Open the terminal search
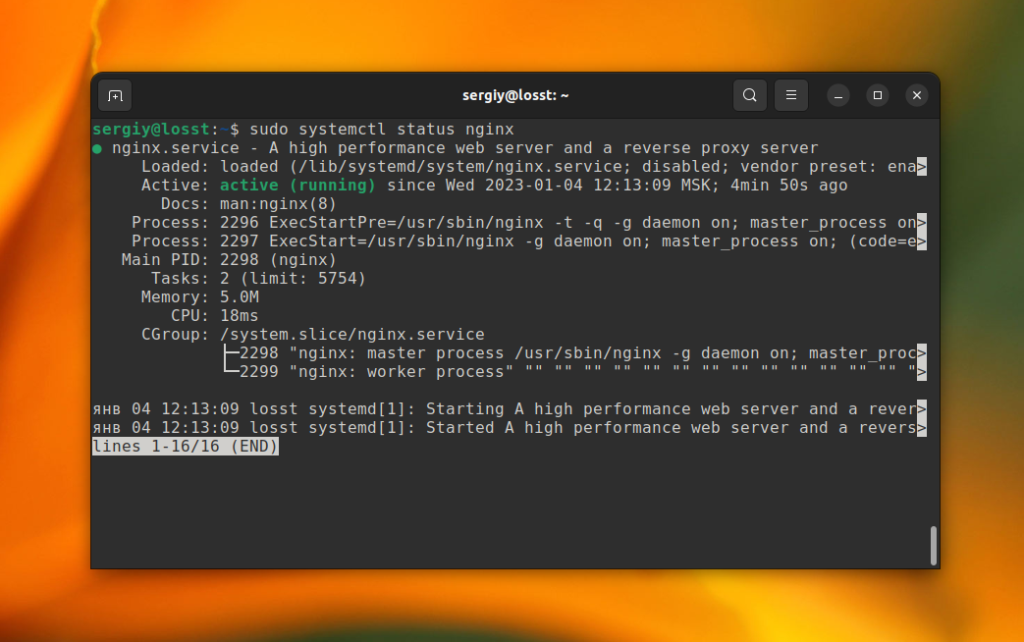1024x642 pixels. (749, 95)
